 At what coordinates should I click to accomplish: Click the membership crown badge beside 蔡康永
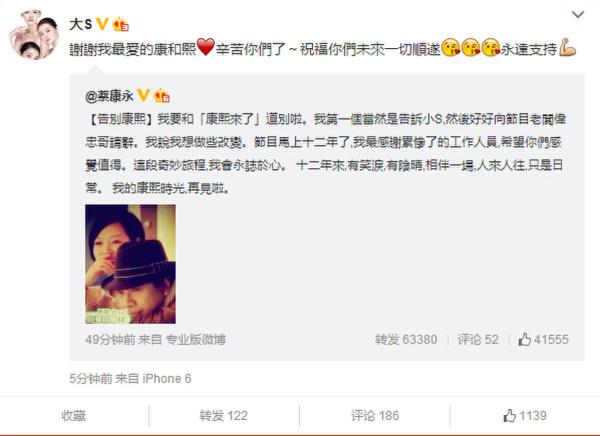(161, 96)
